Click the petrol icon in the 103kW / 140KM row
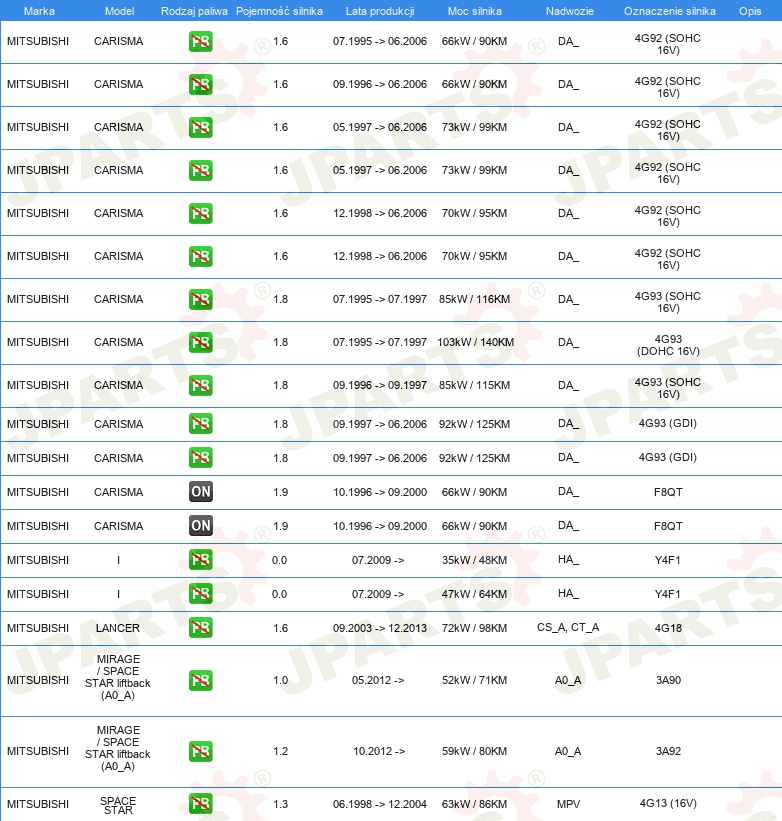 click(x=200, y=342)
